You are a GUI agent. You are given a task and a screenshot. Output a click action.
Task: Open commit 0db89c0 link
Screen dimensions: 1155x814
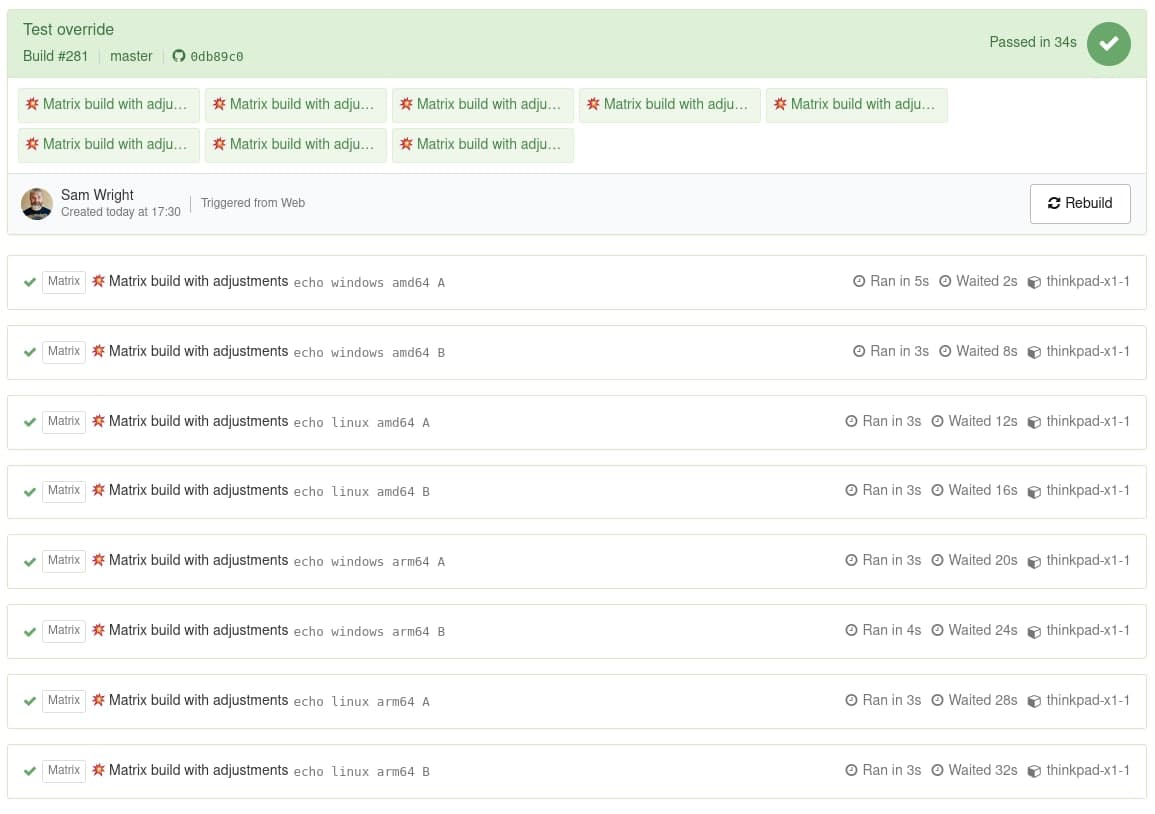pyautogui.click(x=214, y=56)
